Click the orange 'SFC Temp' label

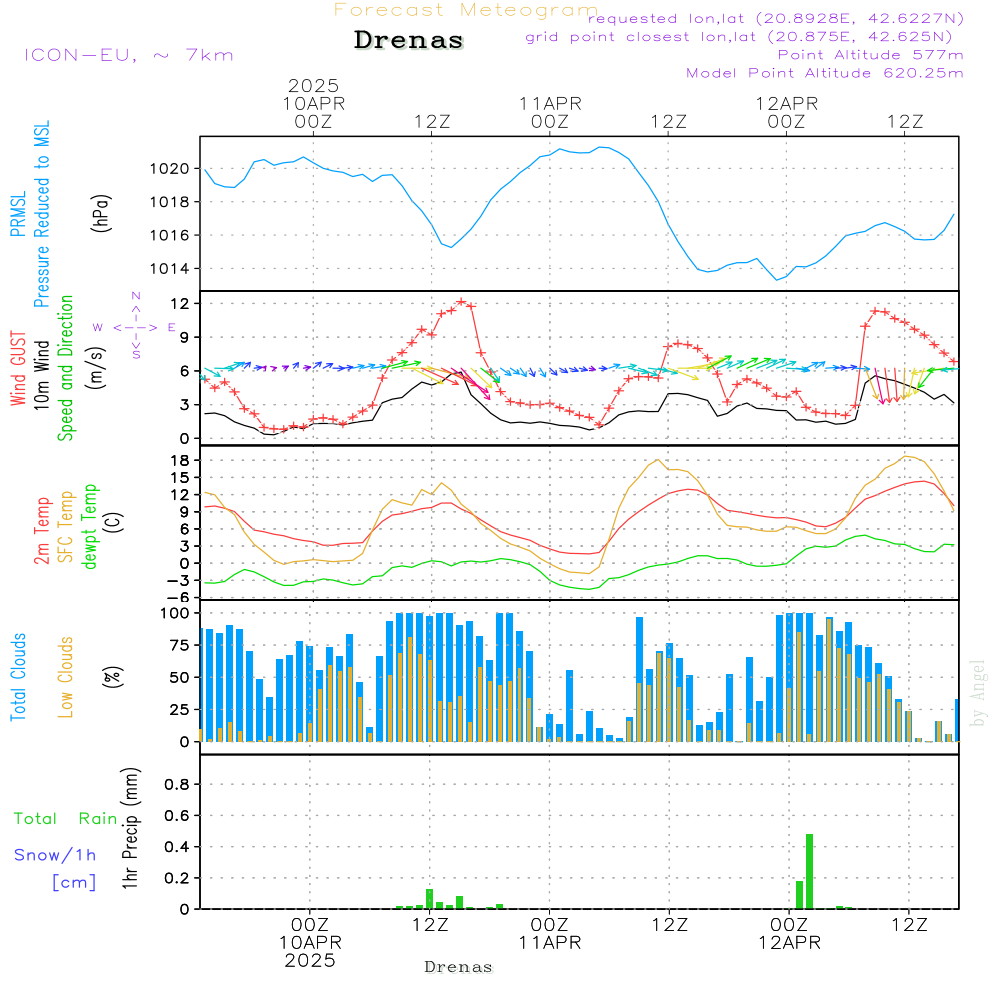click(x=65, y=527)
